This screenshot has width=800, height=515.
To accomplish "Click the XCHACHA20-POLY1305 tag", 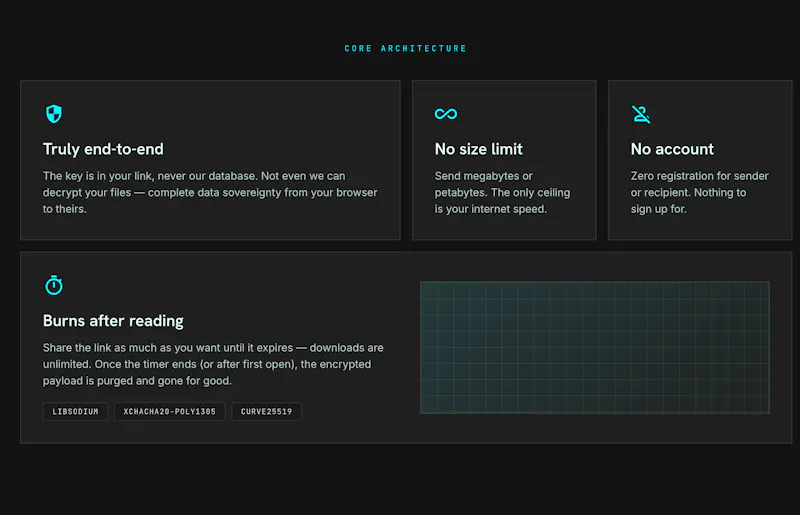I will click(x=169, y=411).
